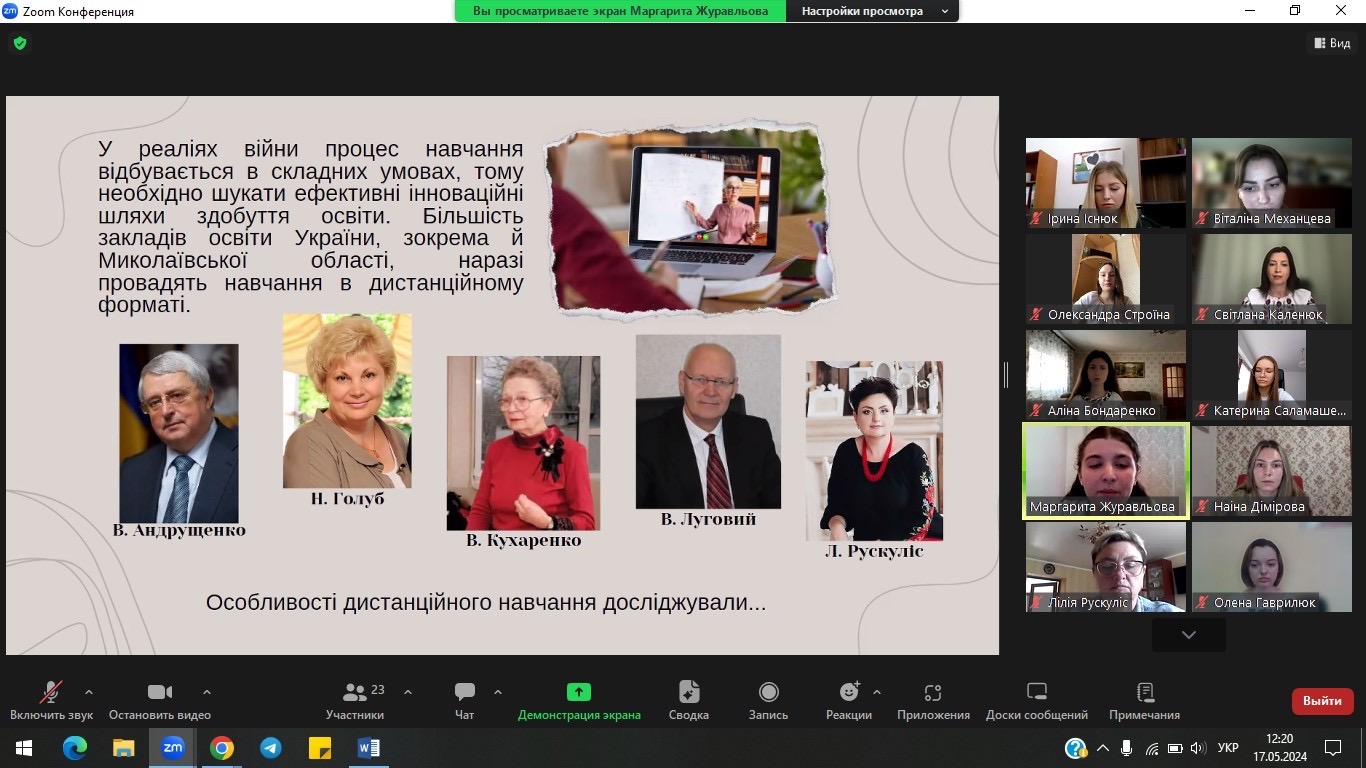Start Демонстрация экрана screen share

point(579,700)
